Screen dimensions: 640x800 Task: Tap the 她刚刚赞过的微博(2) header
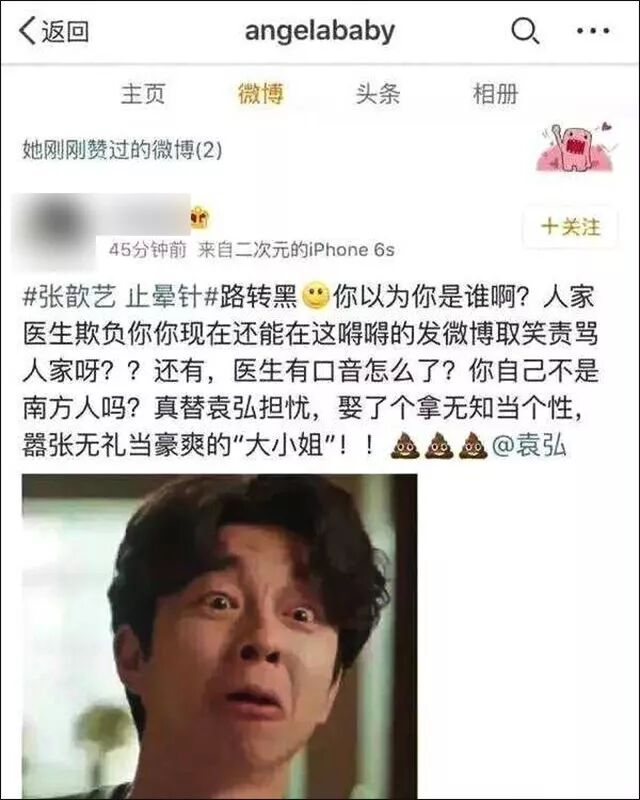[x=122, y=149]
